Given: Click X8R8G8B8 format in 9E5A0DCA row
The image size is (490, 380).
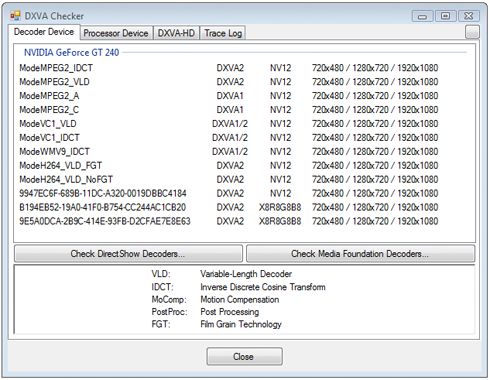Looking at the screenshot, I should pyautogui.click(x=280, y=221).
